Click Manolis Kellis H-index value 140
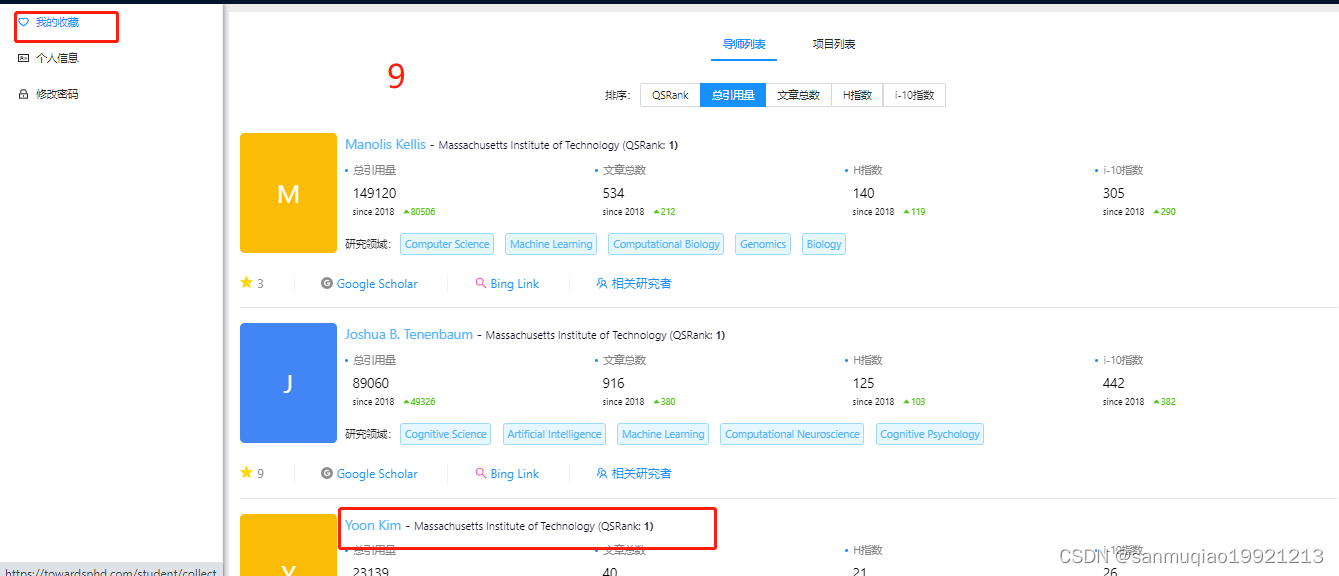Screen dimensions: 1339x576 863,193
